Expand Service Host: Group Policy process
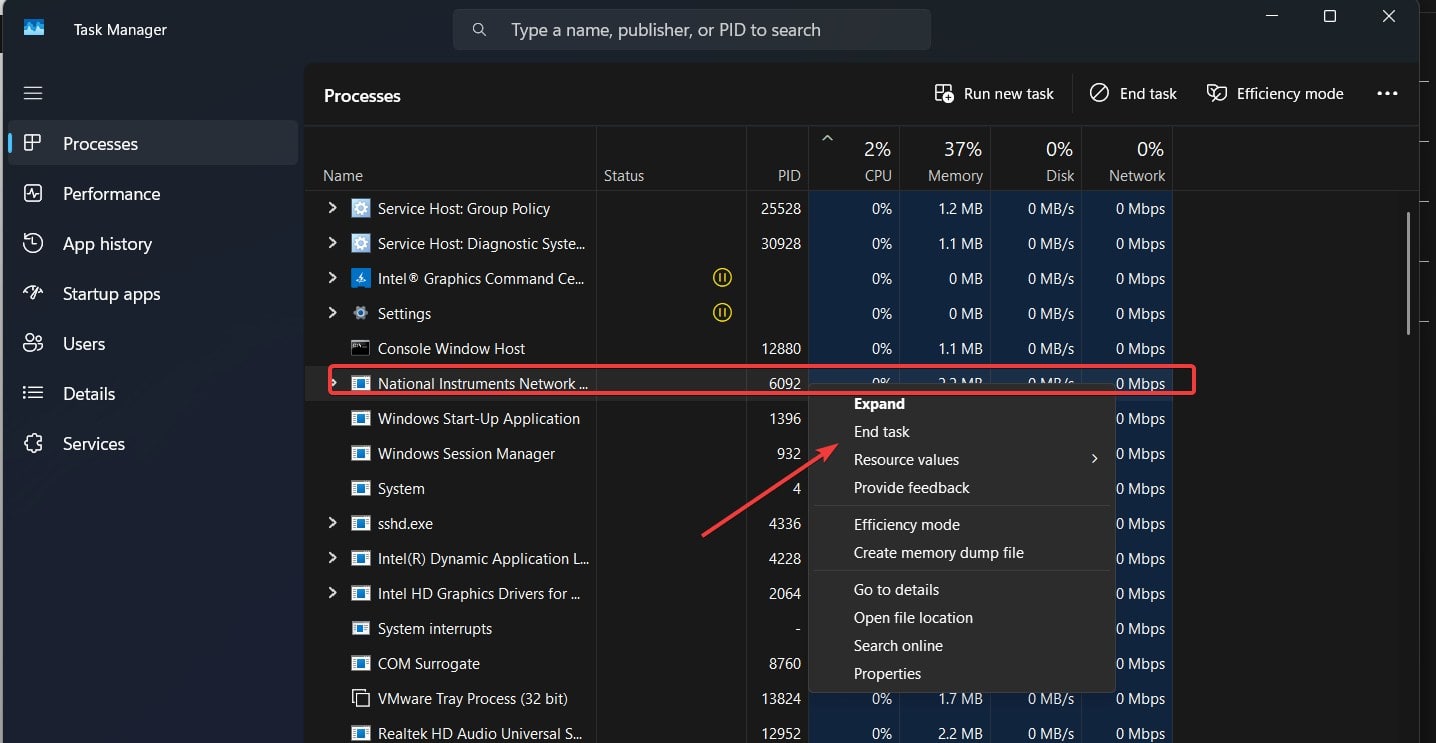 pos(333,209)
